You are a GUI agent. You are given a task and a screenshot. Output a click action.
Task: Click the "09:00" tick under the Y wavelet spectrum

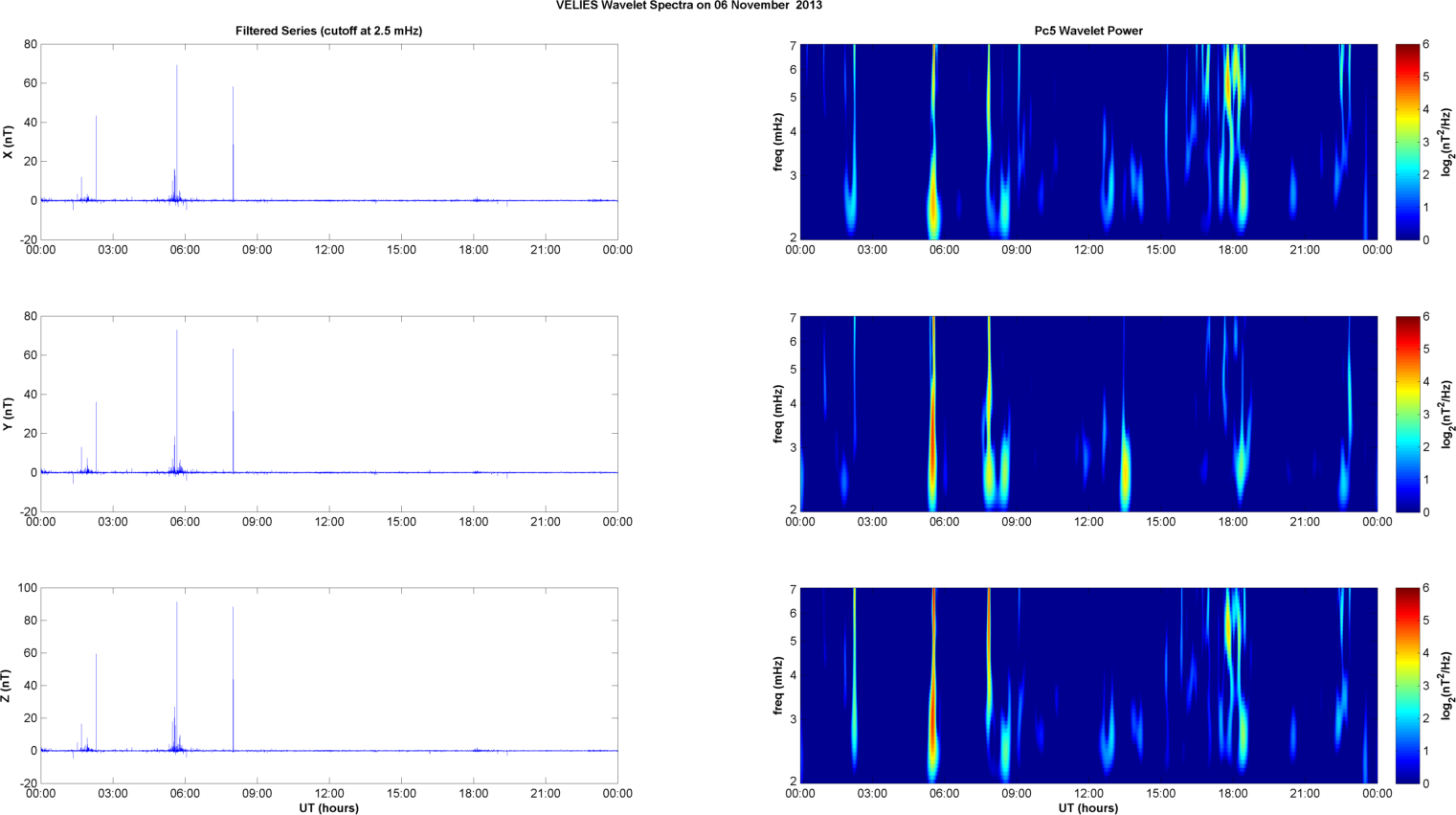tap(1017, 521)
